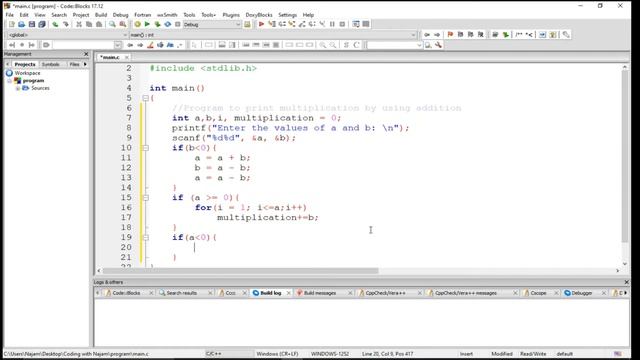
Task: Click the Build and run icon
Action: tap(158, 24)
